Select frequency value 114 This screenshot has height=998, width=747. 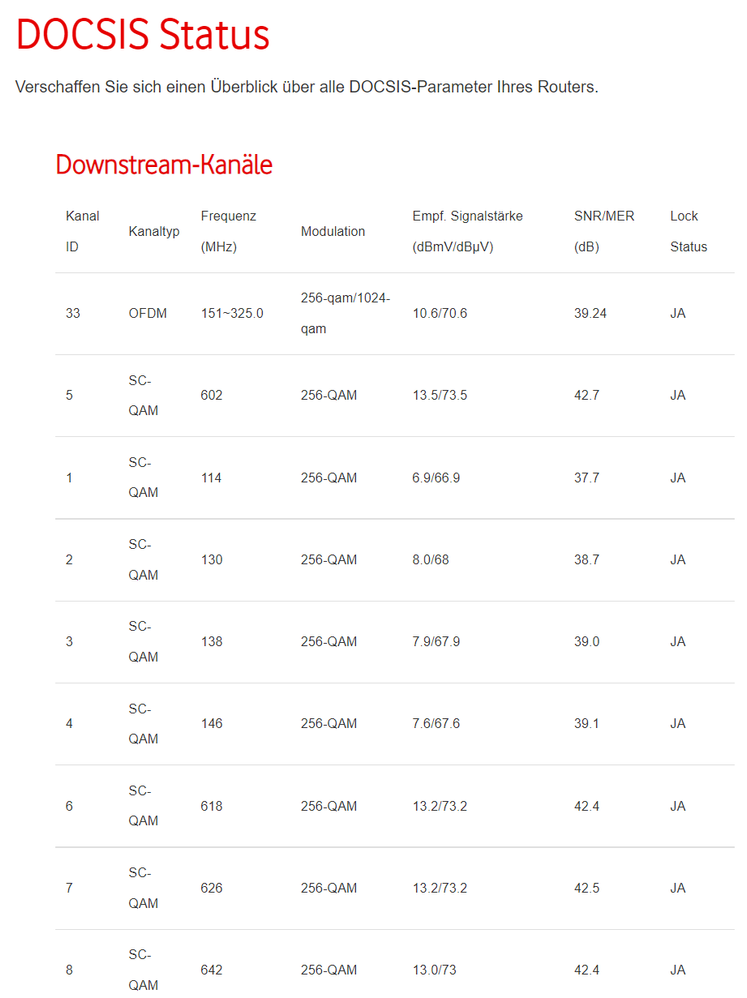(211, 477)
